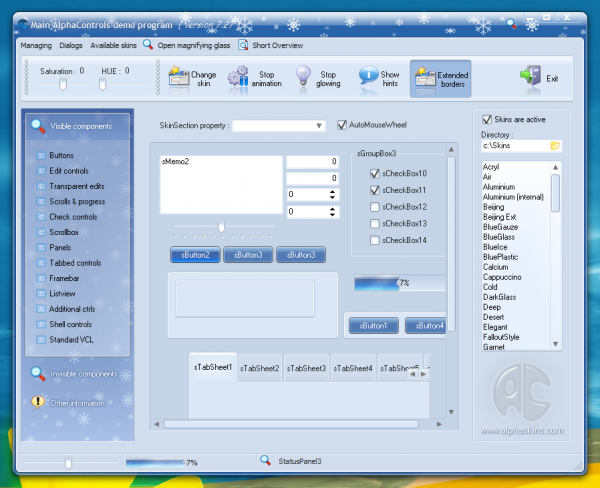Open the Available skins menu
This screenshot has height=488, width=600.
pos(113,45)
